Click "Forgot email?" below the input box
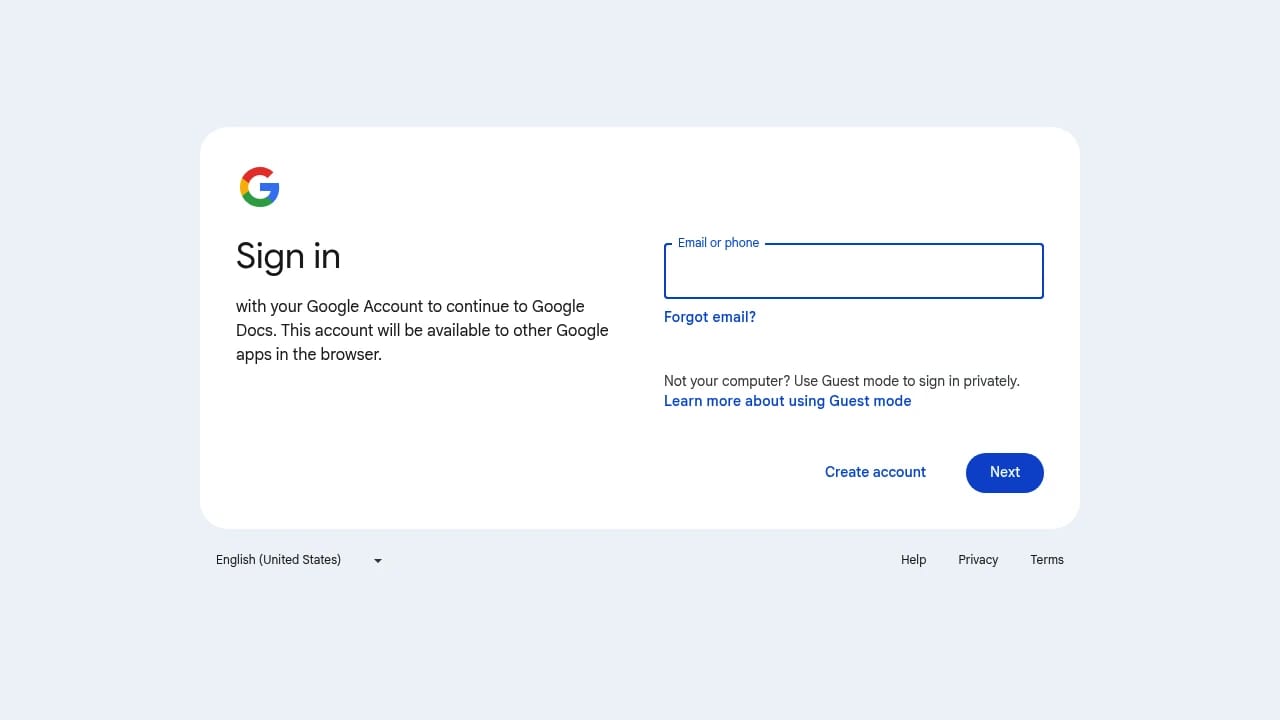The image size is (1280, 720). pyautogui.click(x=710, y=317)
